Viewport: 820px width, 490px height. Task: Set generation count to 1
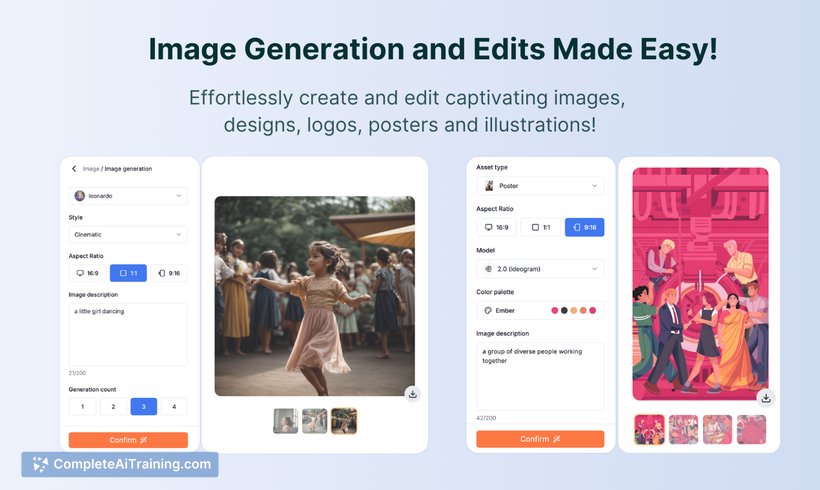pos(82,406)
